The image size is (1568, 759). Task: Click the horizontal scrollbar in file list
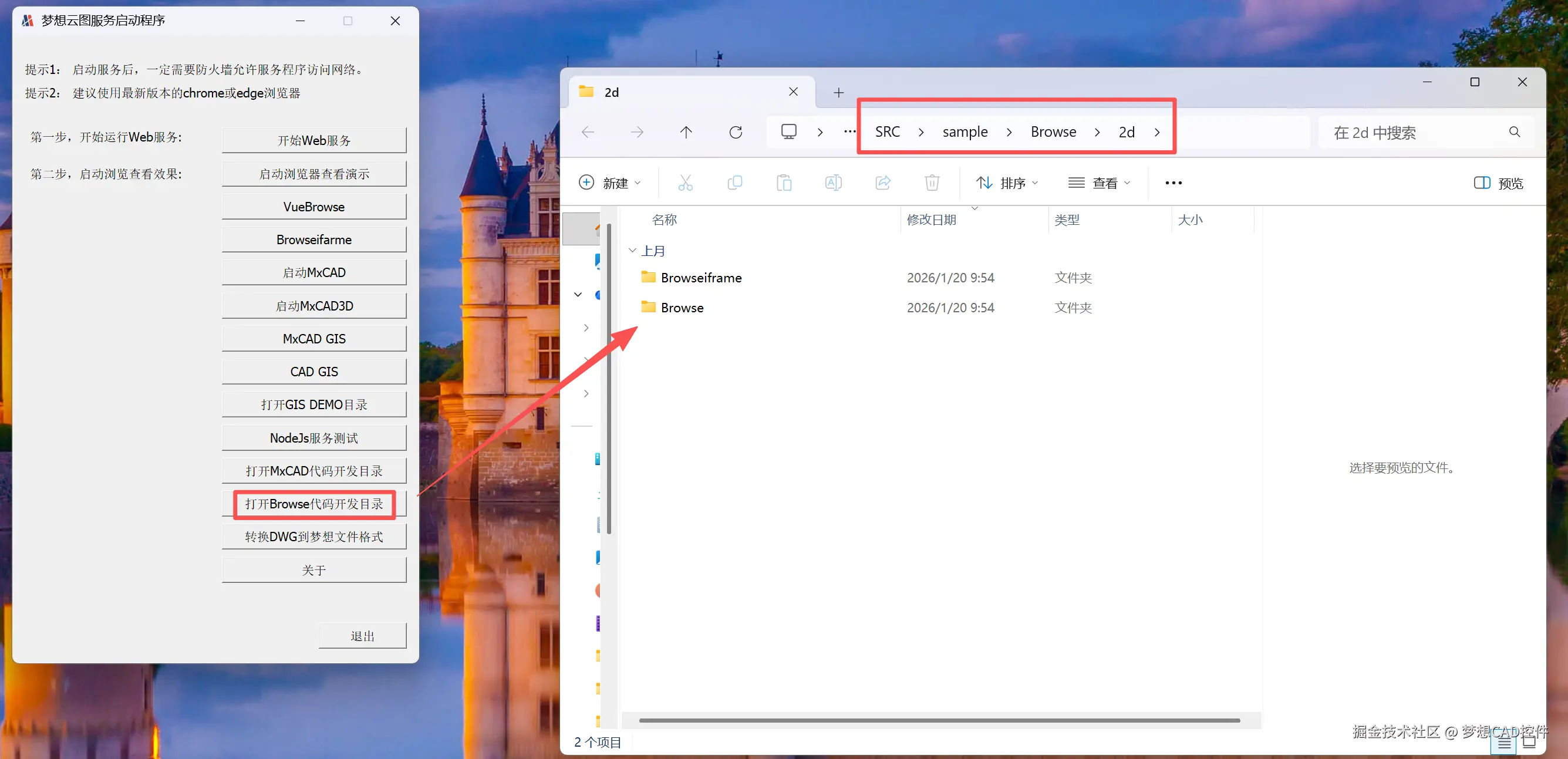point(939,720)
